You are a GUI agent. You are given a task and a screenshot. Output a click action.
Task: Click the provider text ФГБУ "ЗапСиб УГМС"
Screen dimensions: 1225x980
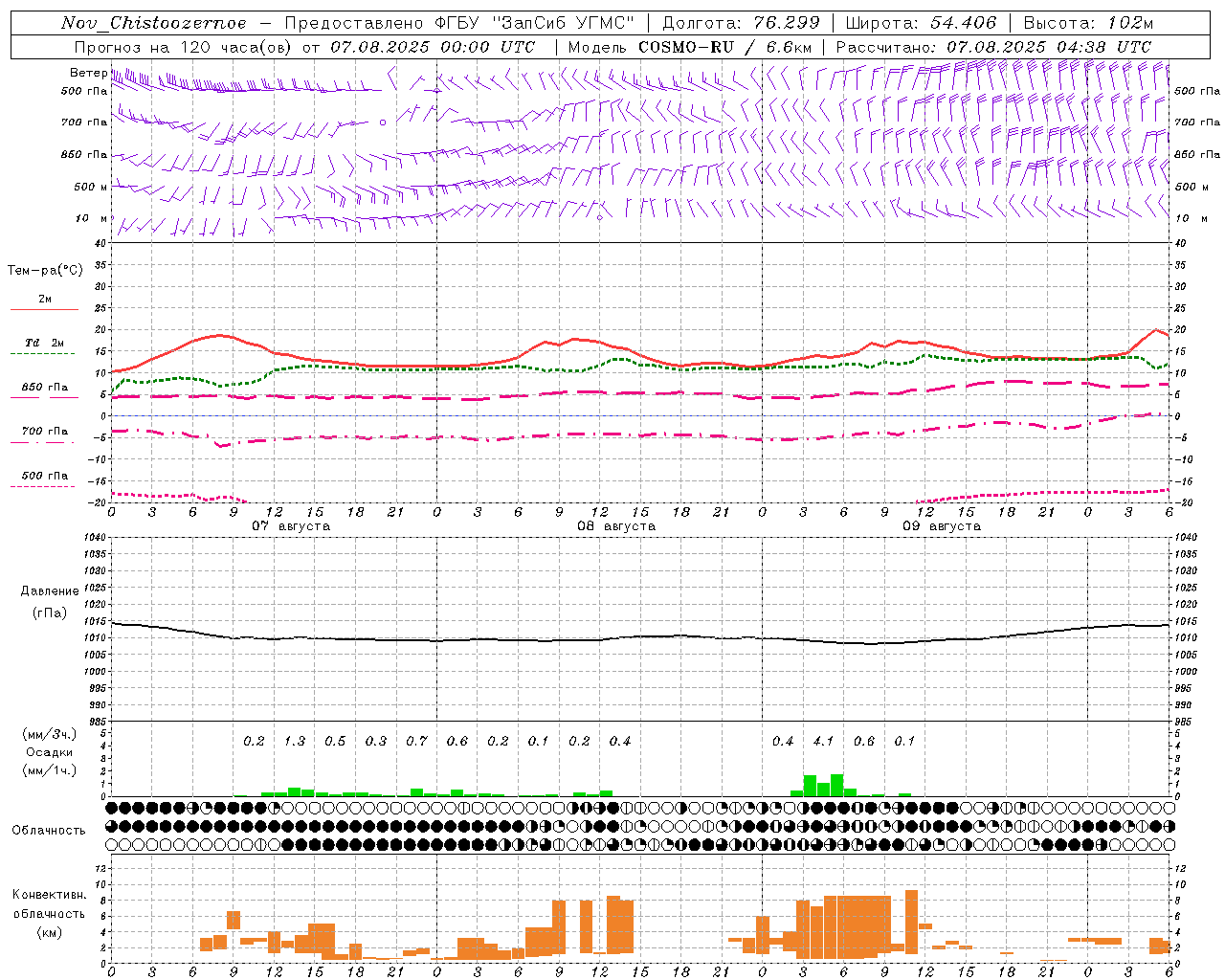[x=535, y=23]
